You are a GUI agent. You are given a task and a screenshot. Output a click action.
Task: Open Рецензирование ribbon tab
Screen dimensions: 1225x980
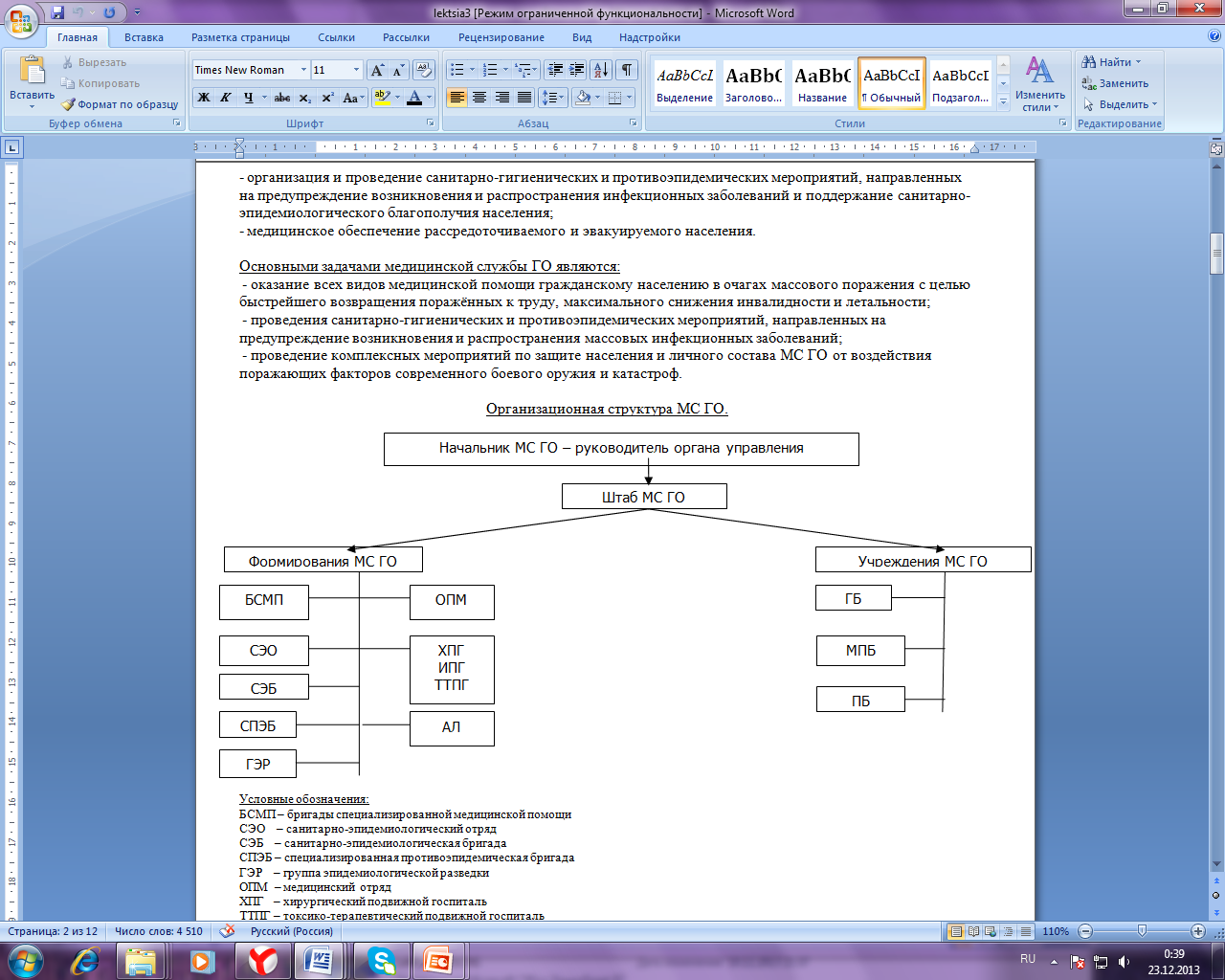501,37
